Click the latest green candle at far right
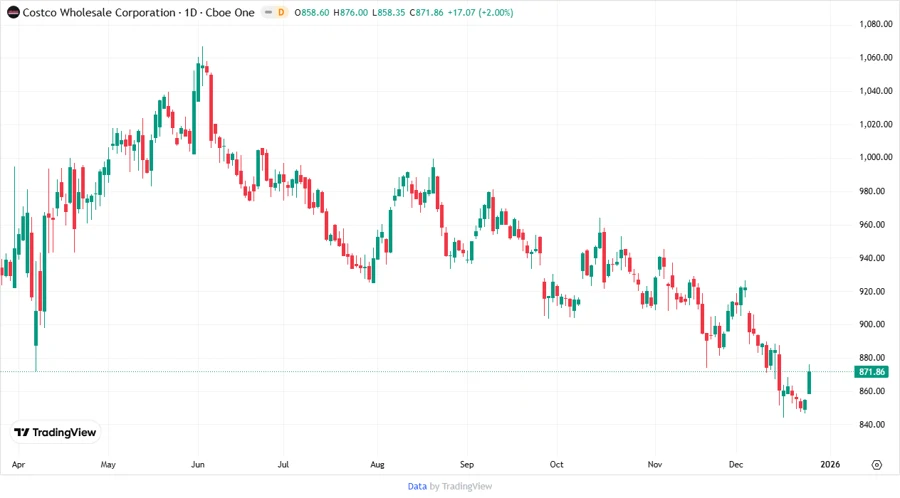The width and height of the screenshot is (900, 498). tap(809, 381)
